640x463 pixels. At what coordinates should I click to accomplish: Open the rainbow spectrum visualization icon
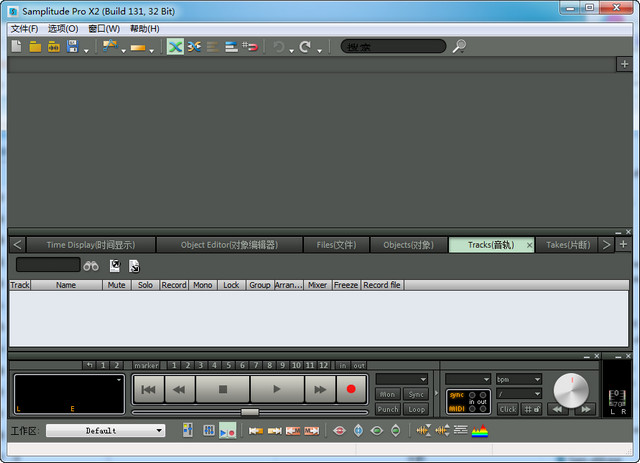(x=480, y=431)
